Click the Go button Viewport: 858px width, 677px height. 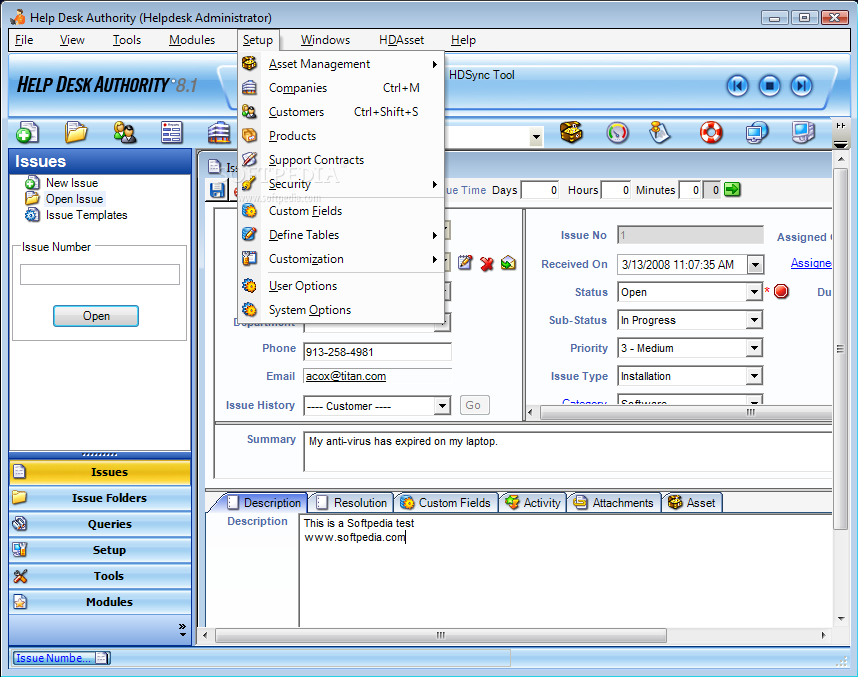[x=474, y=405]
